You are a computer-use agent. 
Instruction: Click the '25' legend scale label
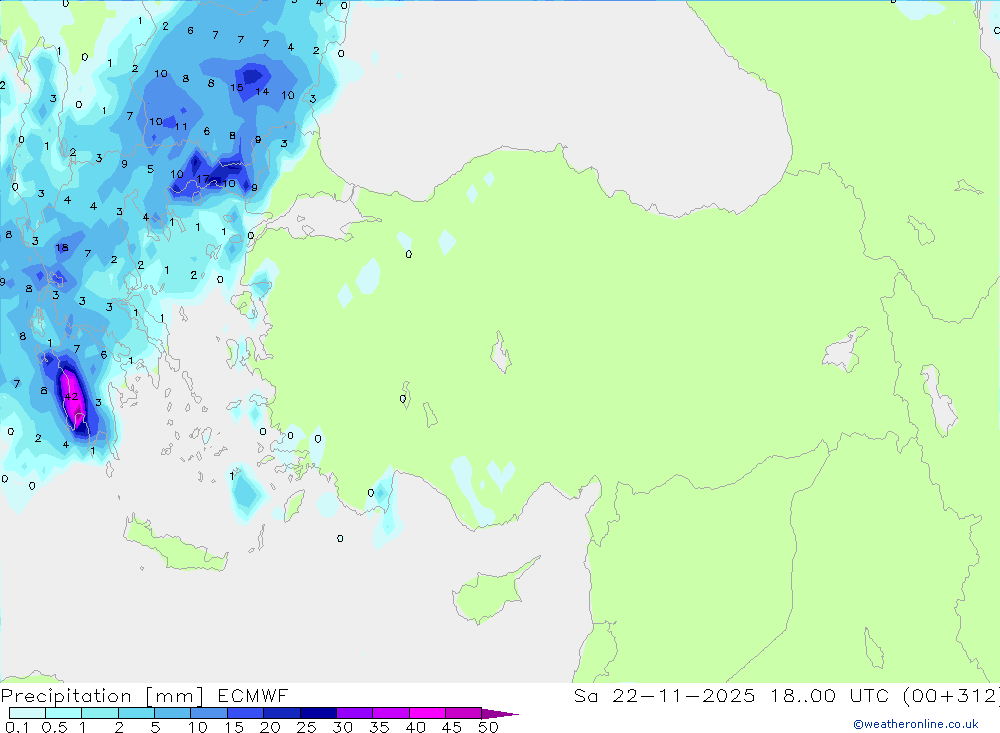click(x=306, y=727)
